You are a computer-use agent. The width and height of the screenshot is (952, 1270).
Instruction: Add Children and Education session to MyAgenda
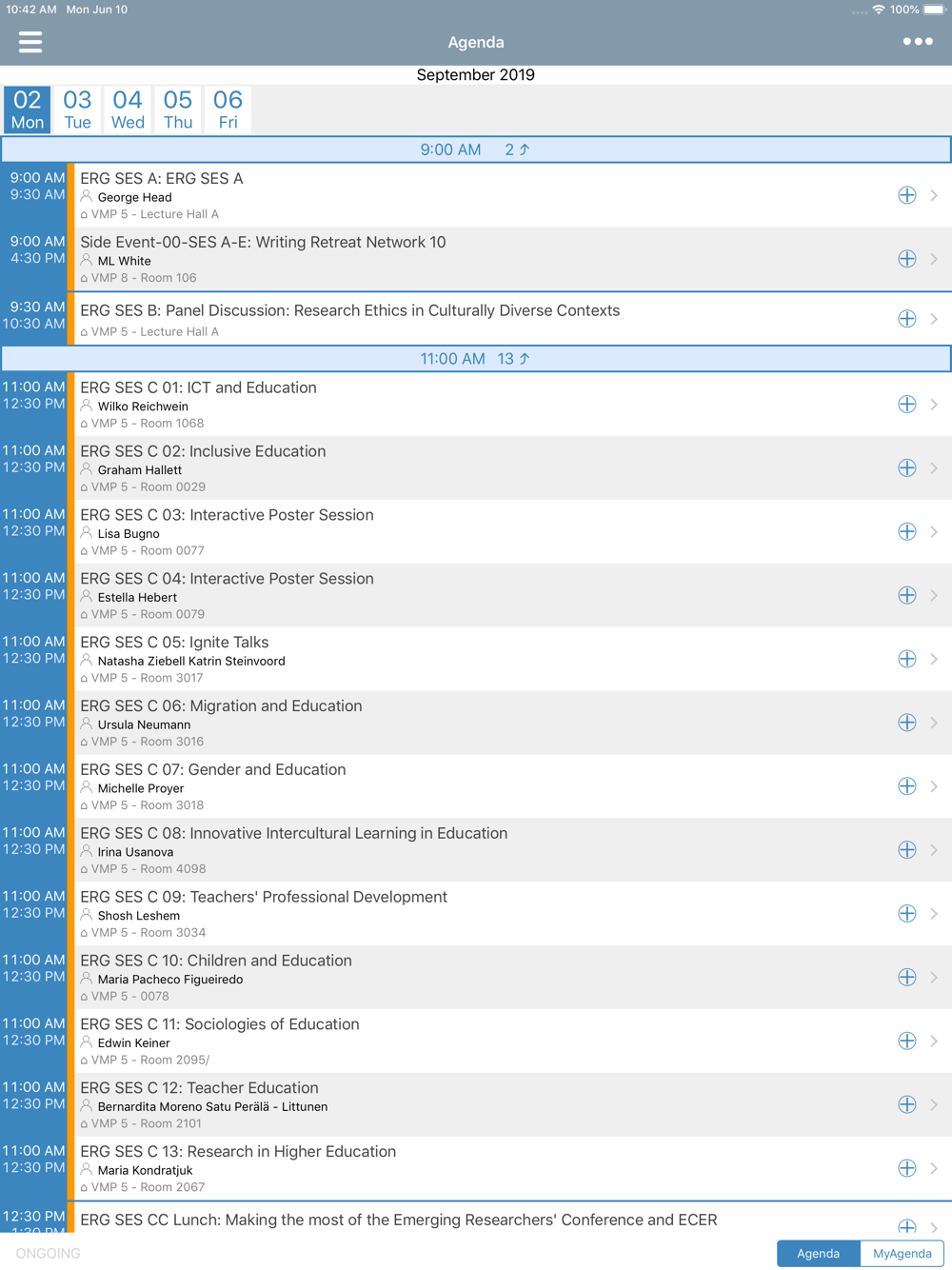907,978
